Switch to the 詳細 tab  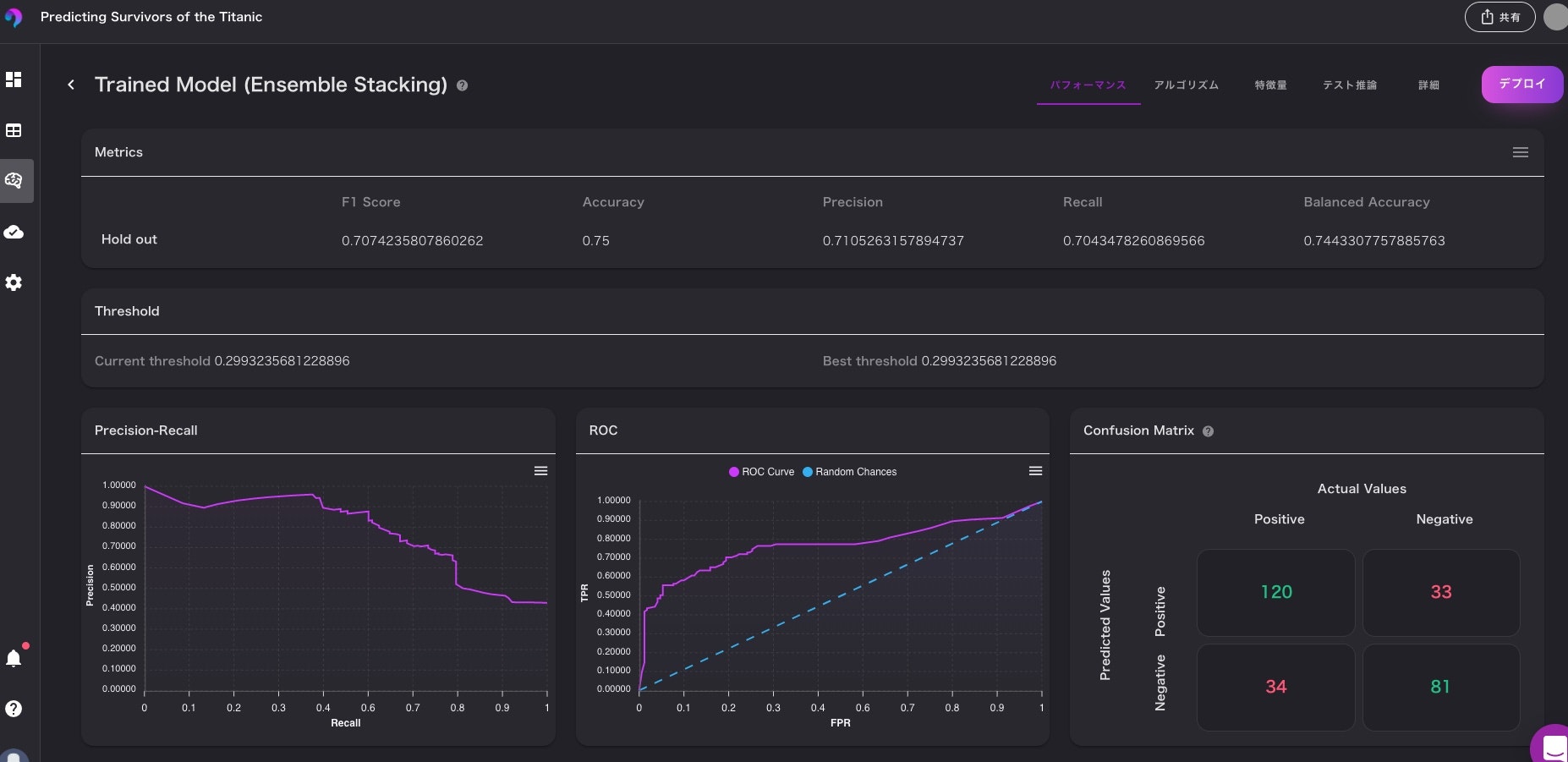tap(1428, 85)
